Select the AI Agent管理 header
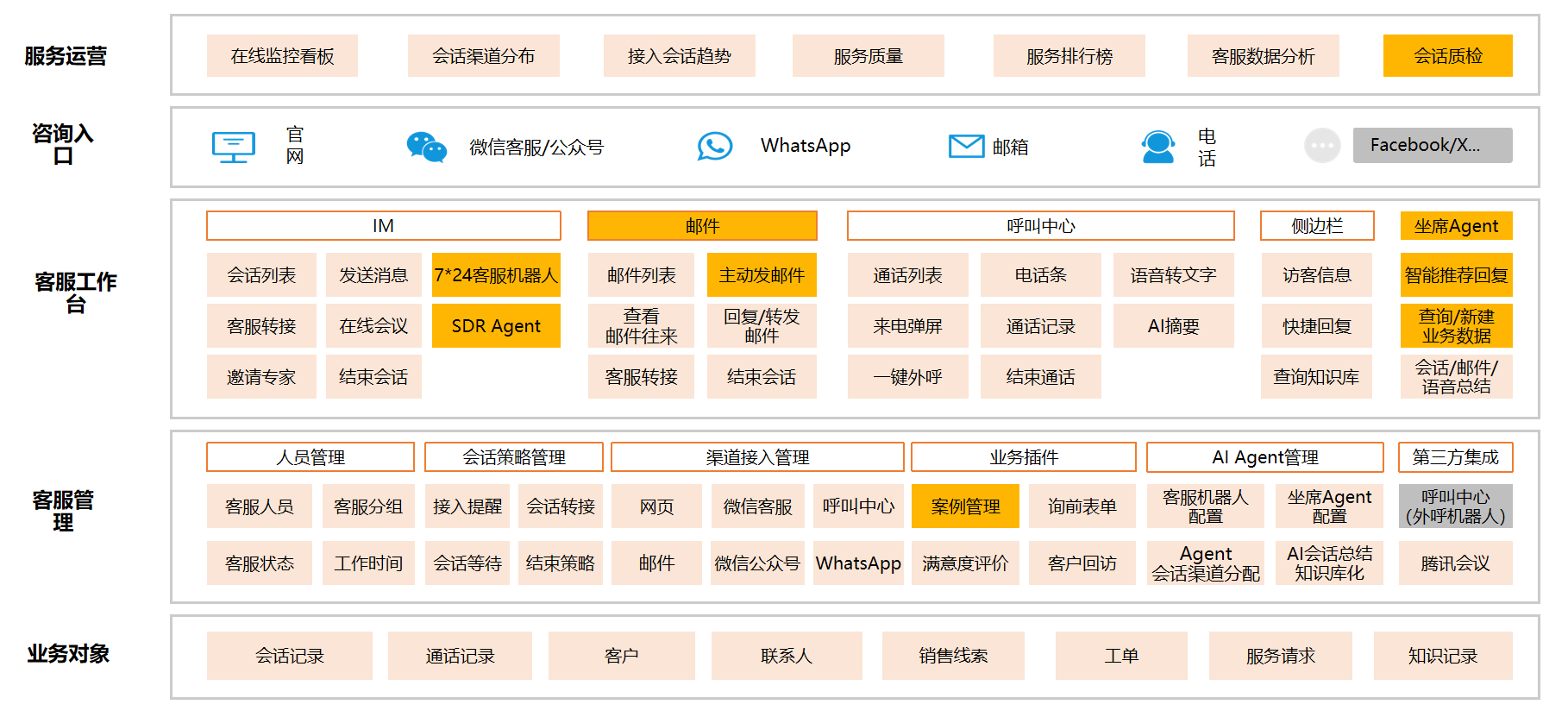 tap(1265, 457)
